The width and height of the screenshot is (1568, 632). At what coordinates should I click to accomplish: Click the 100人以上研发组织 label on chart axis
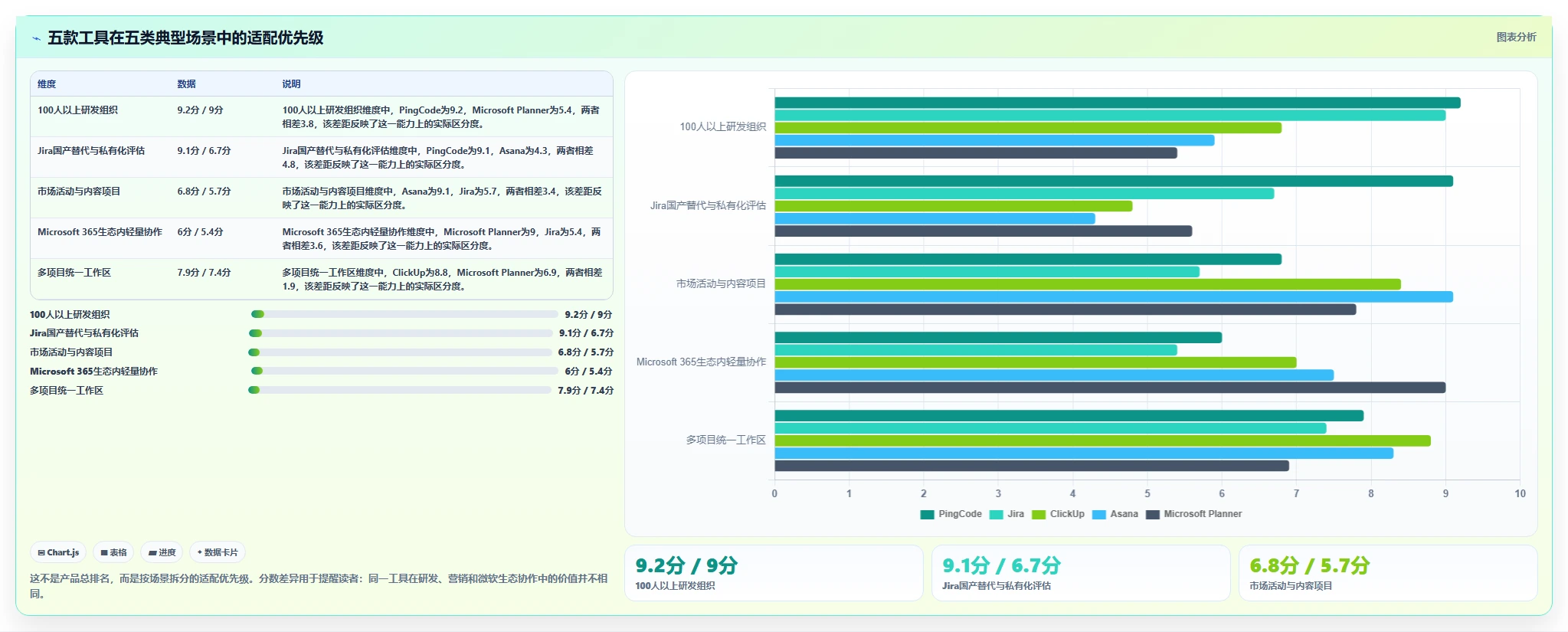point(722,127)
